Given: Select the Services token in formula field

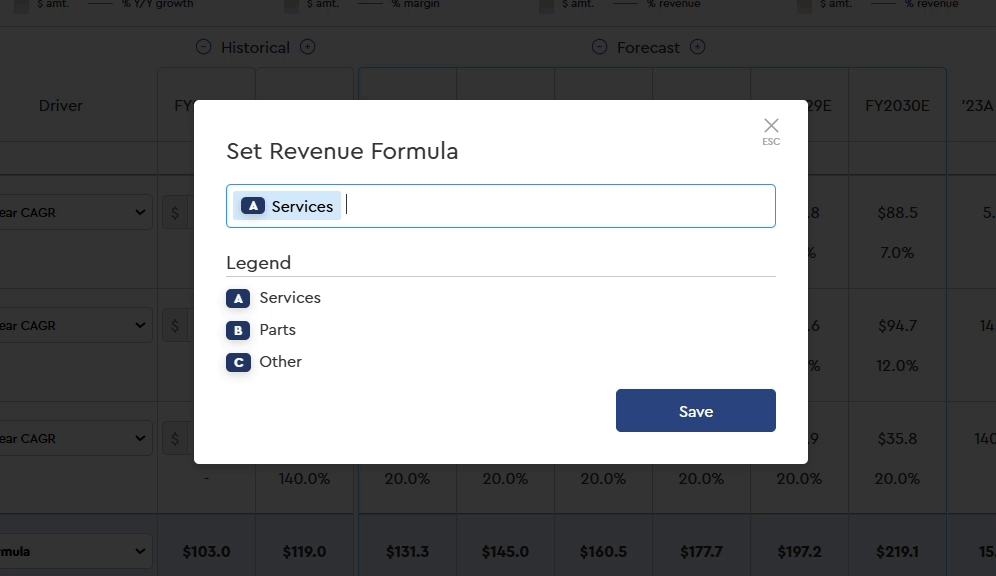Looking at the screenshot, I should [287, 206].
